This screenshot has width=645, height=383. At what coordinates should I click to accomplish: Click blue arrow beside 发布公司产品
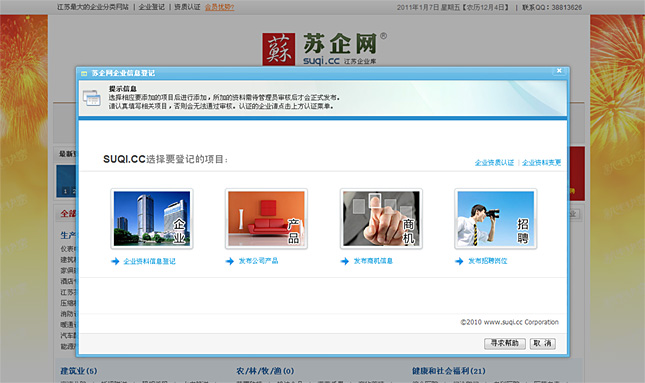(230, 261)
